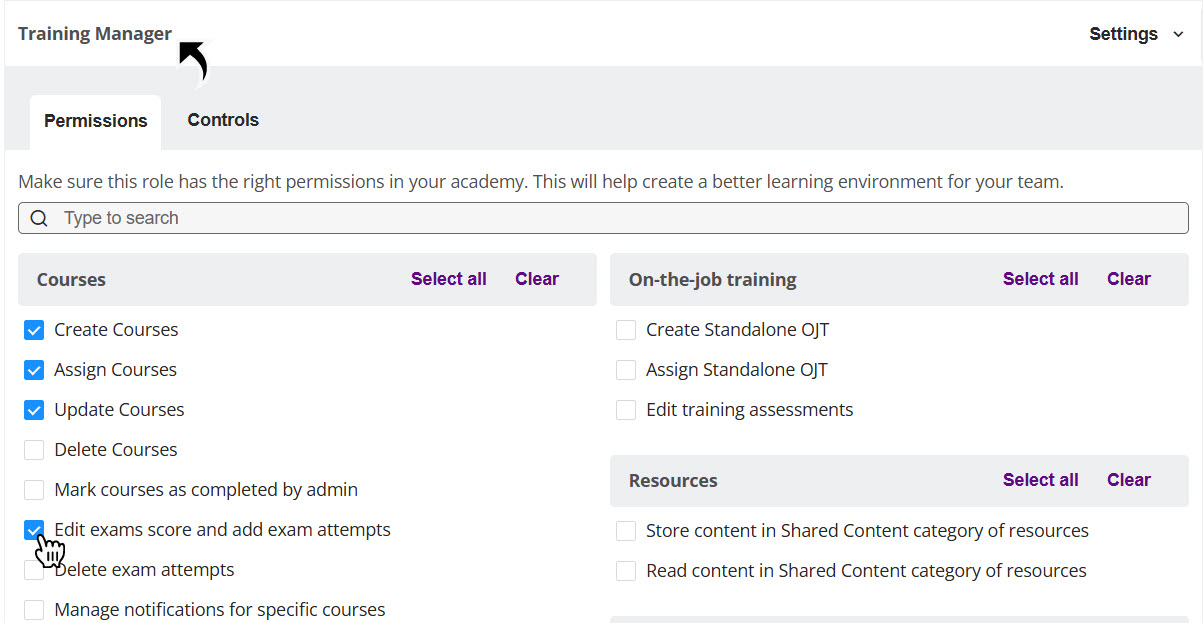Enable Store content in Shared Content
1203x623 pixels.
(x=626, y=531)
